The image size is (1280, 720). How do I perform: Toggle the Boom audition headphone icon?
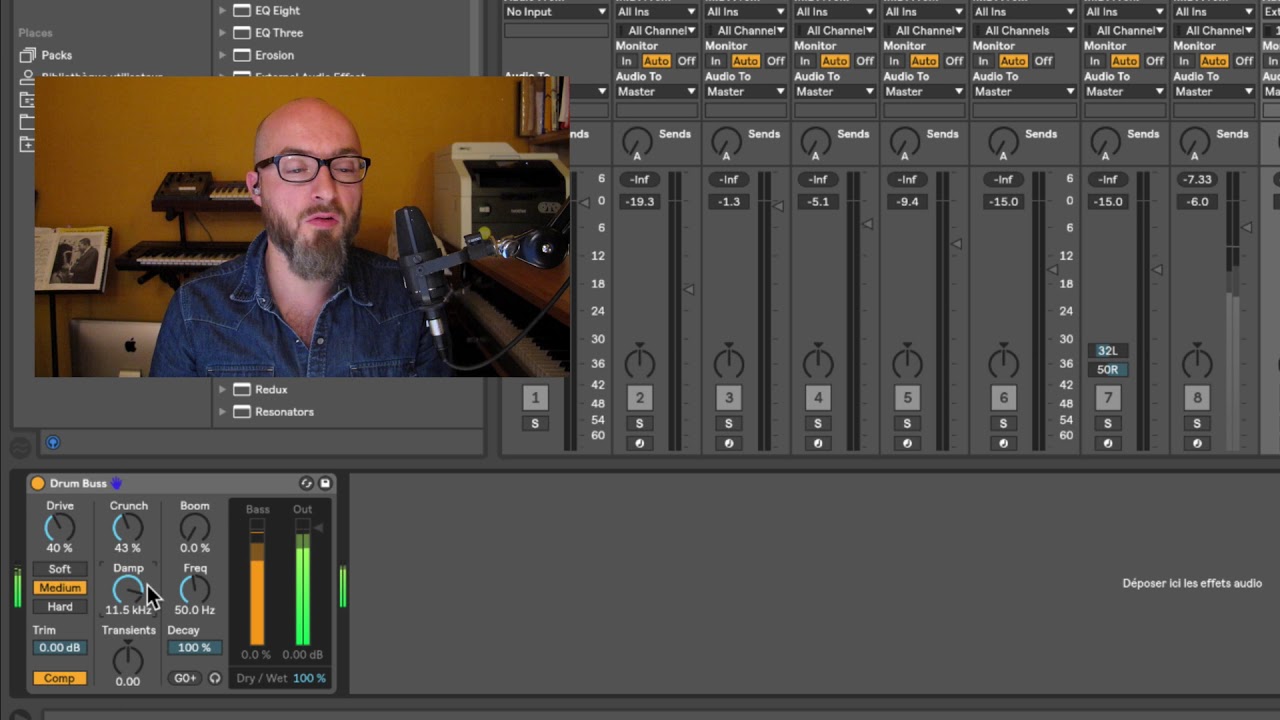click(x=214, y=678)
